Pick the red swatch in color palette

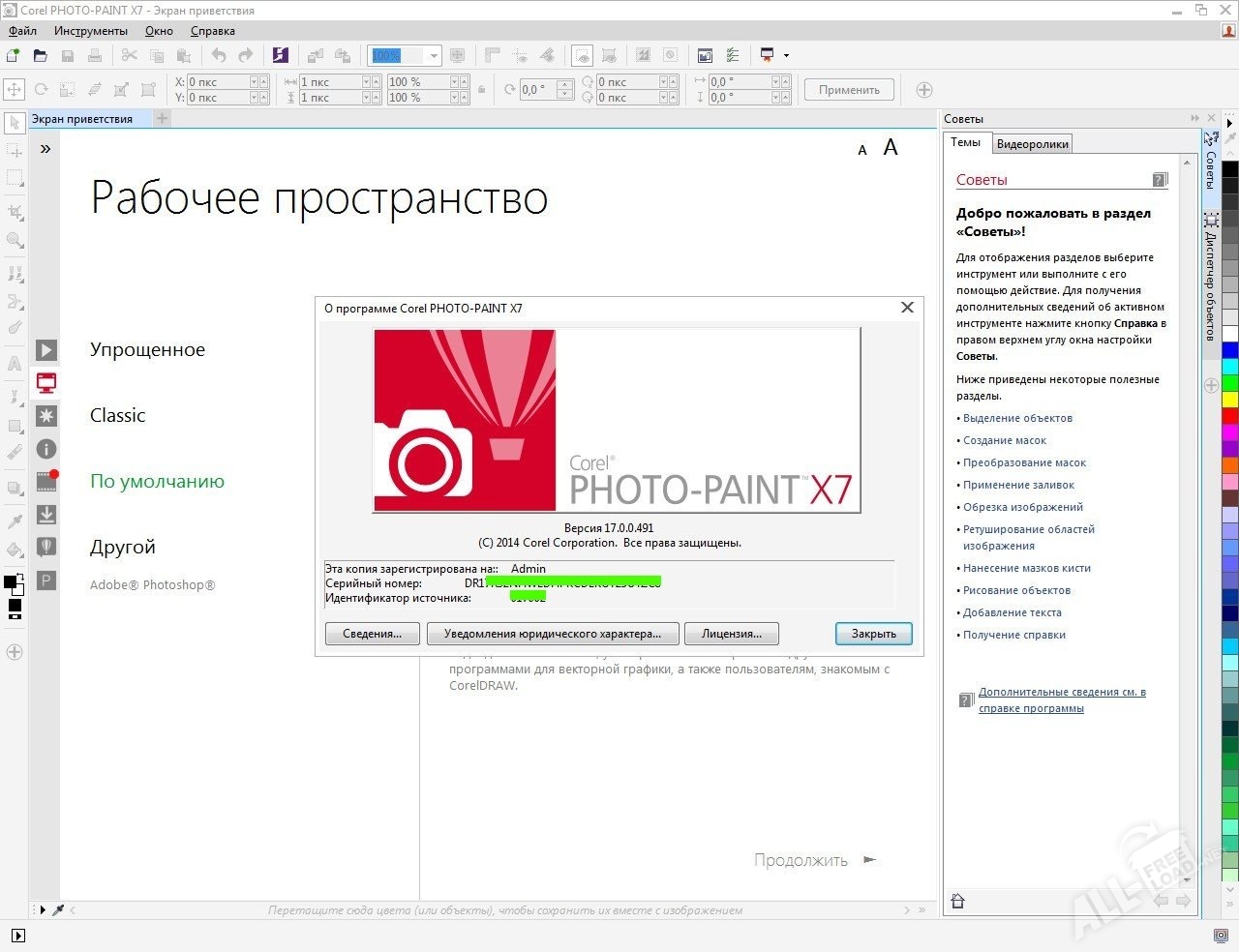[x=1229, y=416]
